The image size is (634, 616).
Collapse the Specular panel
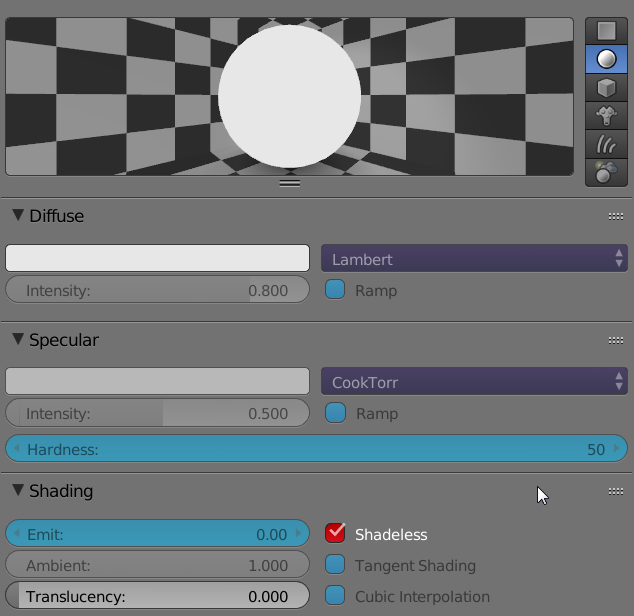[18, 339]
